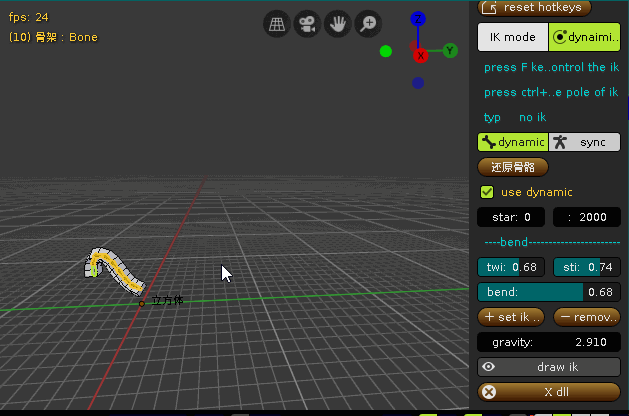Adjust the sti: 0.74 slider
Screen dimensions: 629x416
point(587,267)
